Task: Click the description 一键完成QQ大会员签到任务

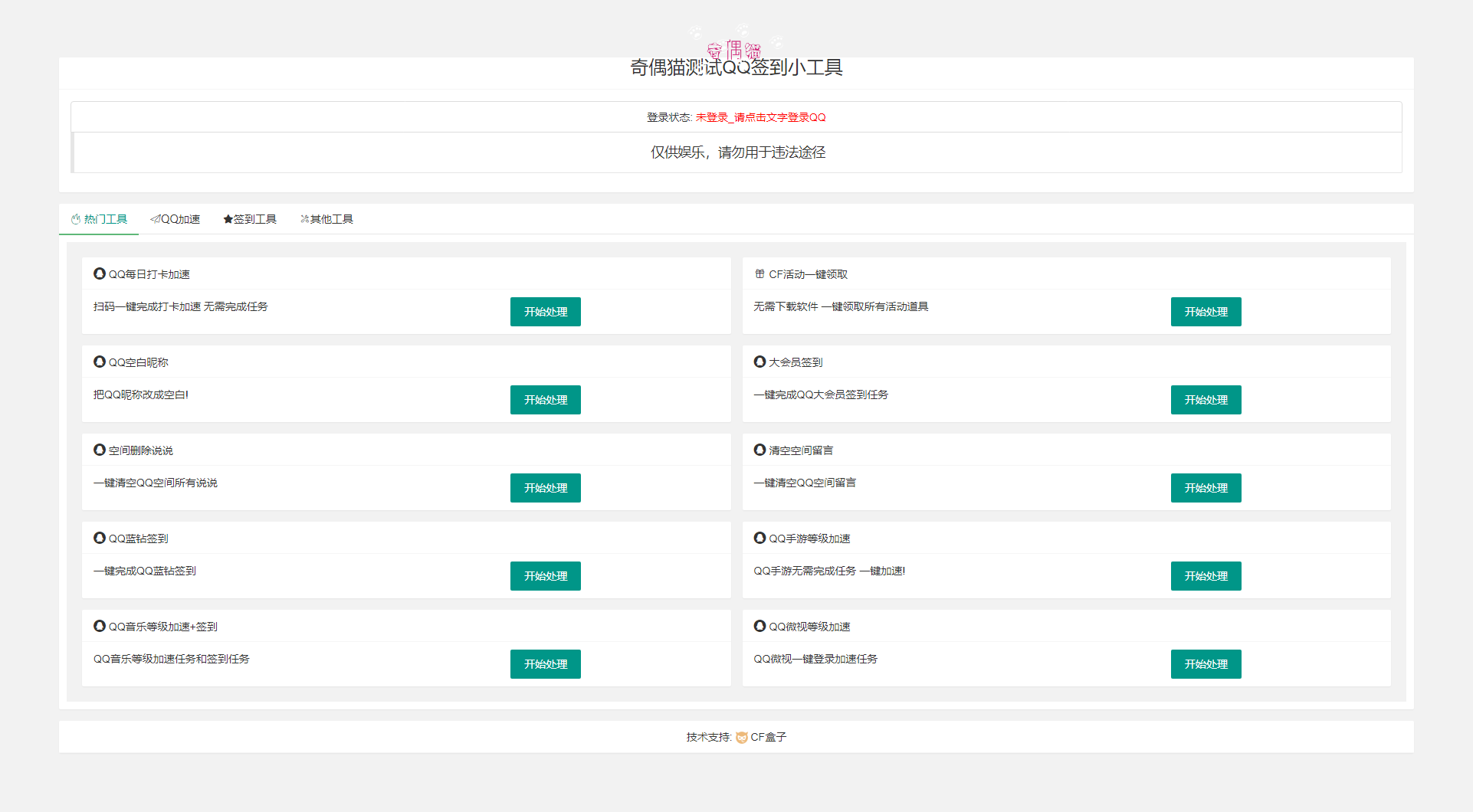Action: click(821, 395)
